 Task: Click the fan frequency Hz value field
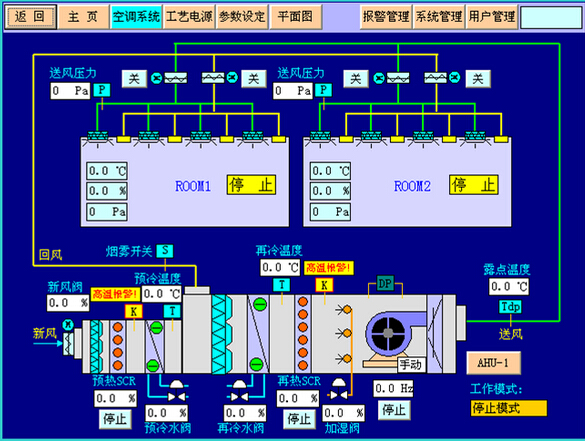coord(393,389)
